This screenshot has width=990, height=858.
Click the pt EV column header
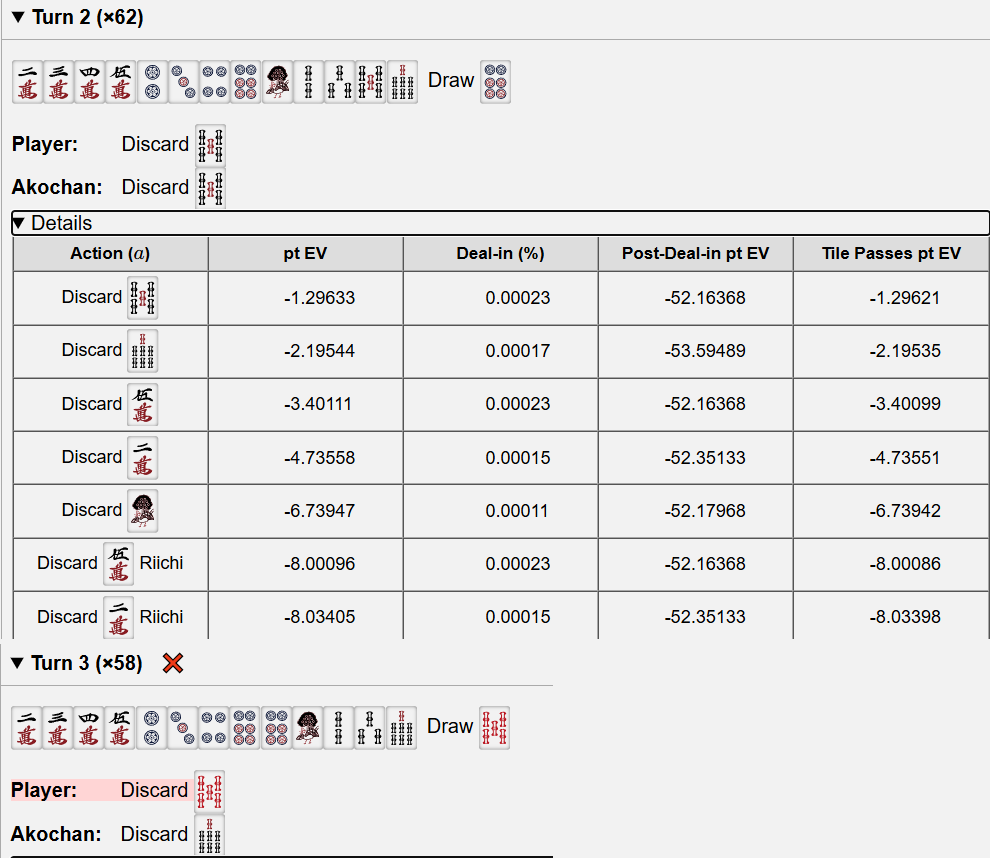point(306,254)
